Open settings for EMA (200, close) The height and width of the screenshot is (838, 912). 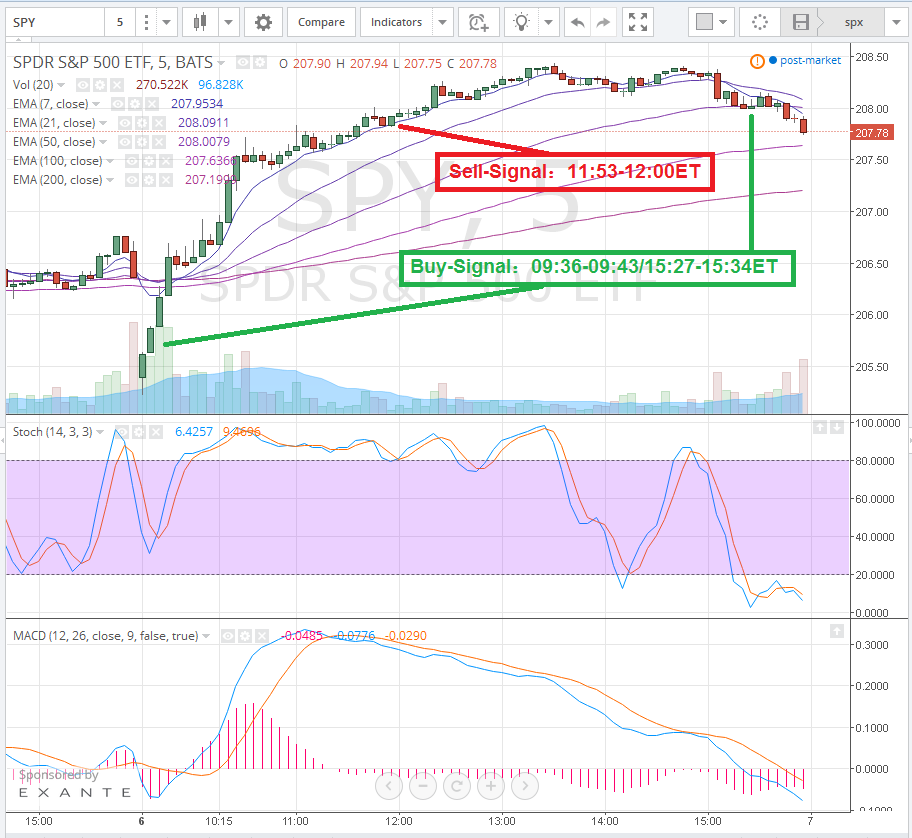pyautogui.click(x=149, y=180)
